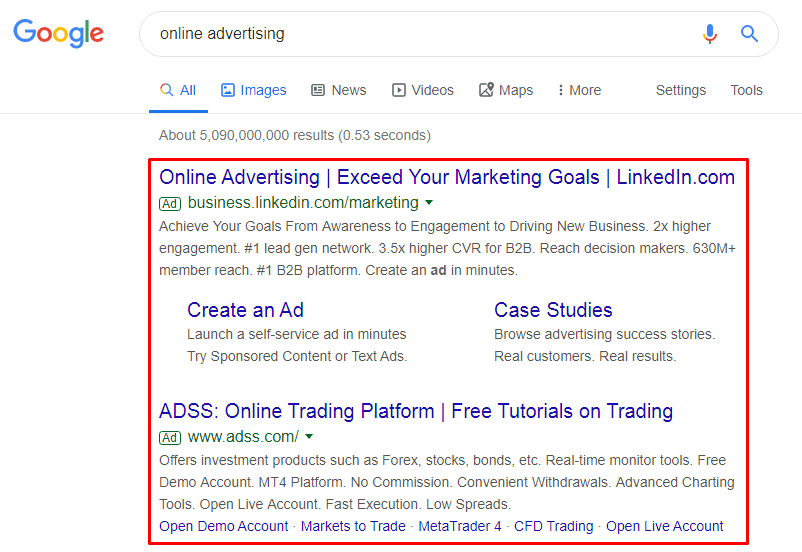Open the Markets to Trade link

(353, 526)
